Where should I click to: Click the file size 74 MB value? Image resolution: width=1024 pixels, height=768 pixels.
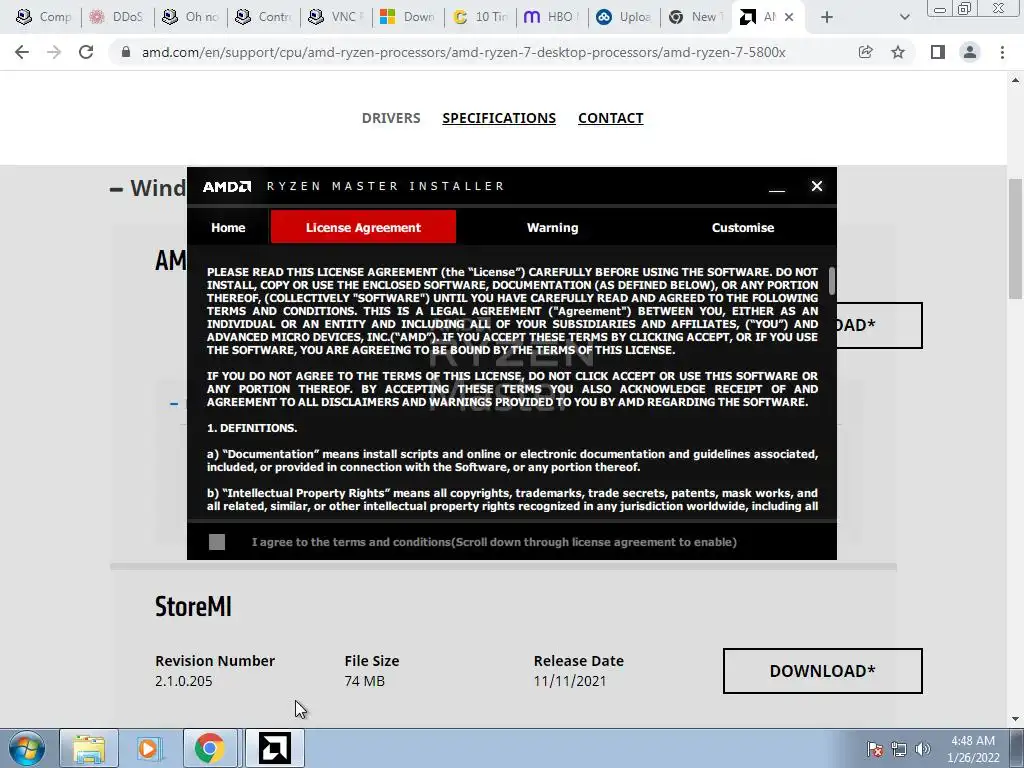(x=364, y=680)
